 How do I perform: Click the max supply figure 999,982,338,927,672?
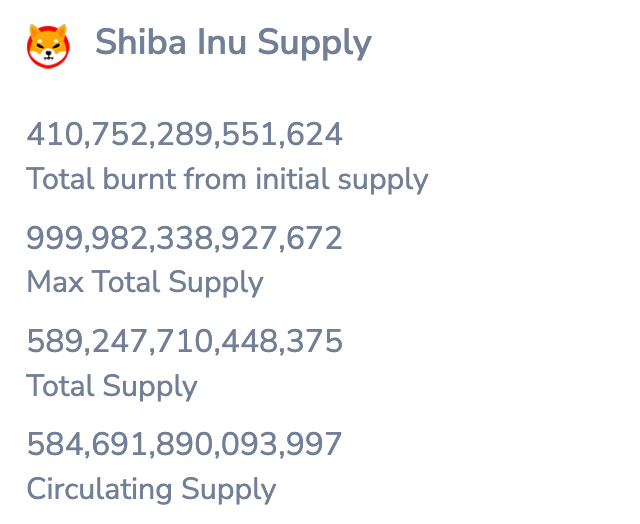point(184,238)
